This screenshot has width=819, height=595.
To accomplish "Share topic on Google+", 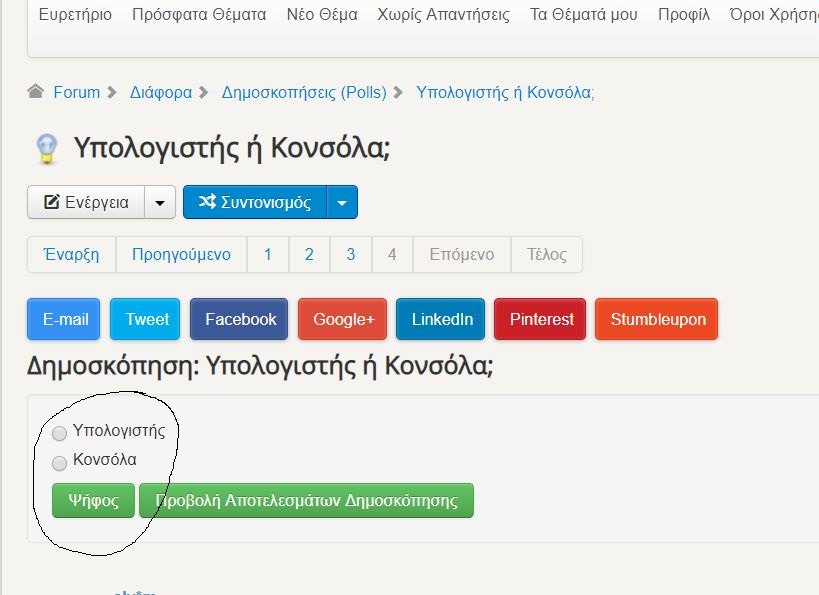I will coord(343,320).
